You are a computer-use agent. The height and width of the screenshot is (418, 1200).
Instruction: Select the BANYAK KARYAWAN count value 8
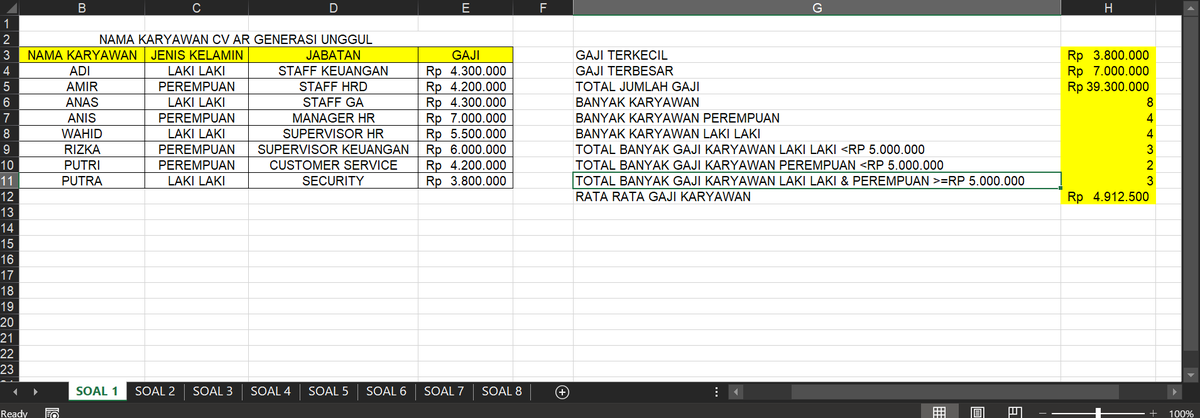pos(1109,103)
